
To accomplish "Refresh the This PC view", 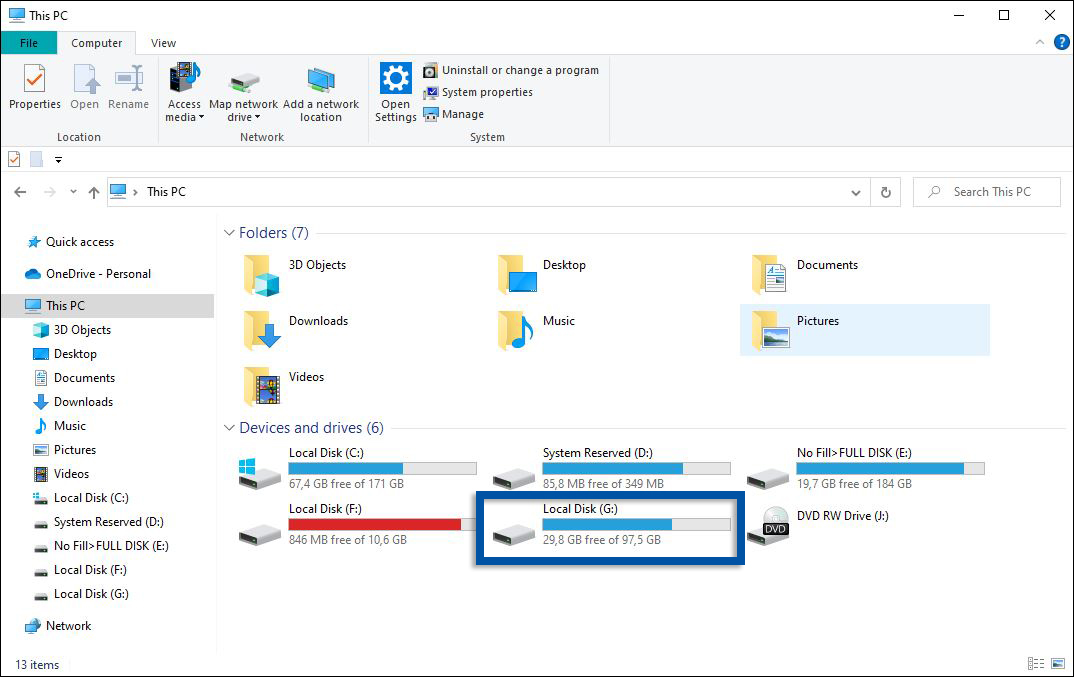I will coord(886,191).
